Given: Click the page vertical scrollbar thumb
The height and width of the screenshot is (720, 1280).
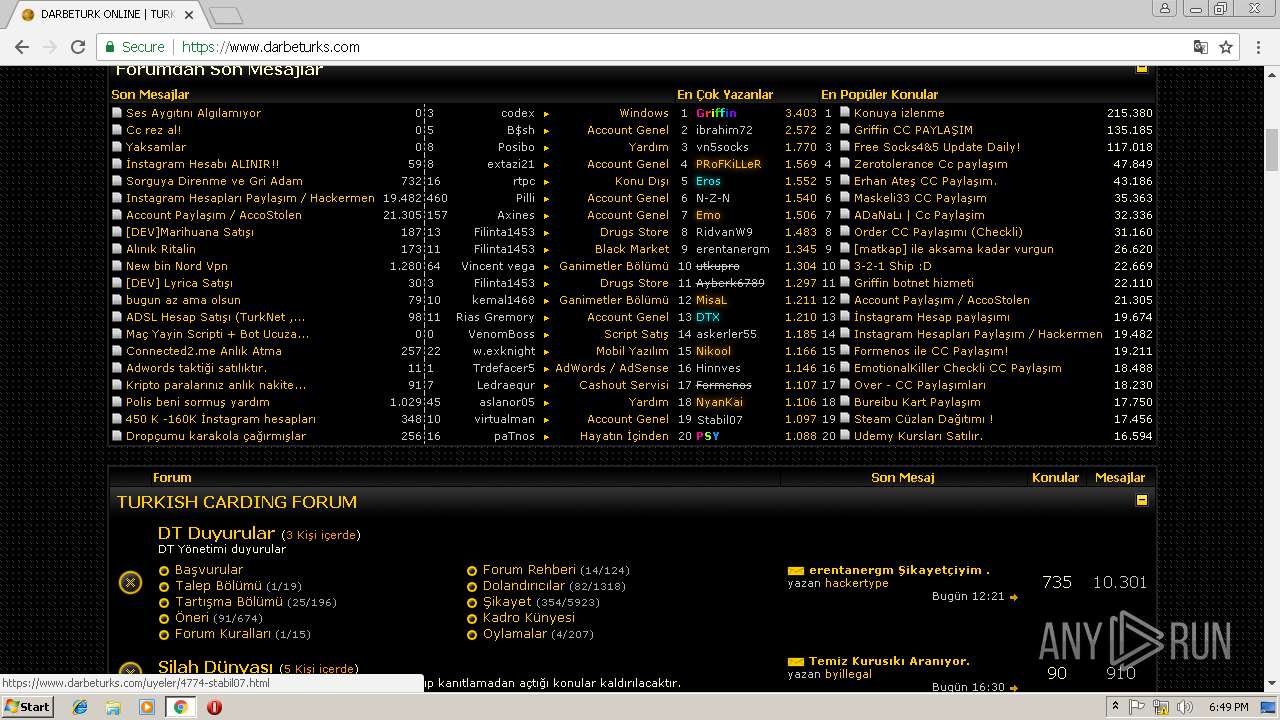Looking at the screenshot, I should click(1272, 150).
